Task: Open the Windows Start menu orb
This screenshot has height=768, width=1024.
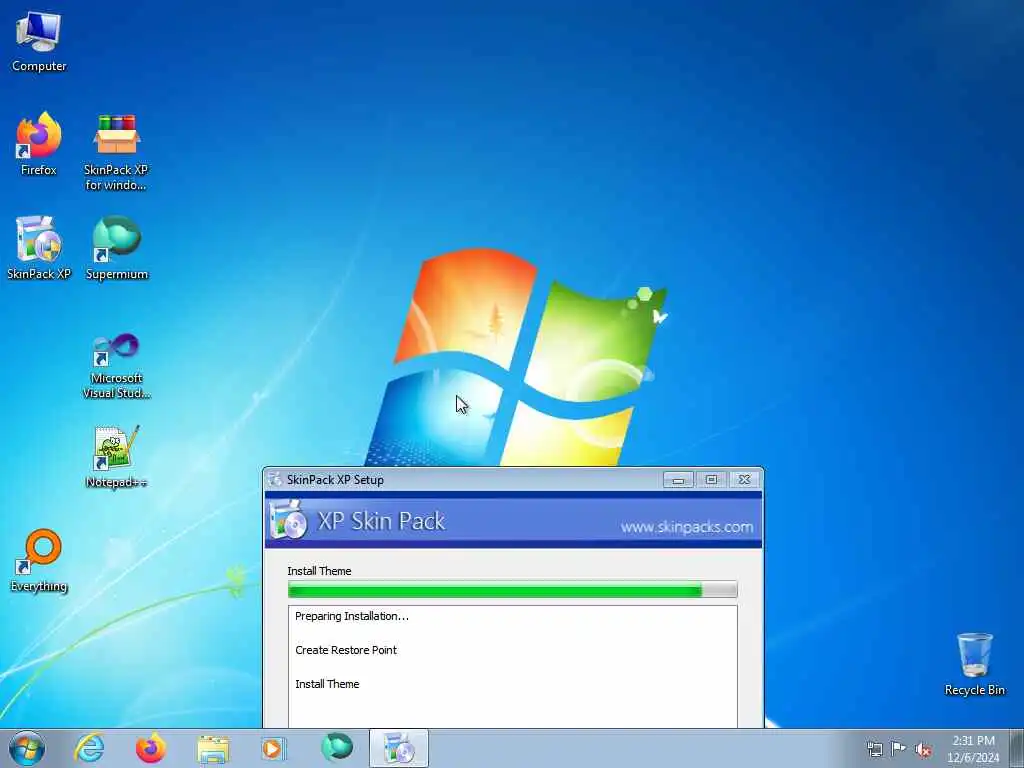Action: coord(27,748)
